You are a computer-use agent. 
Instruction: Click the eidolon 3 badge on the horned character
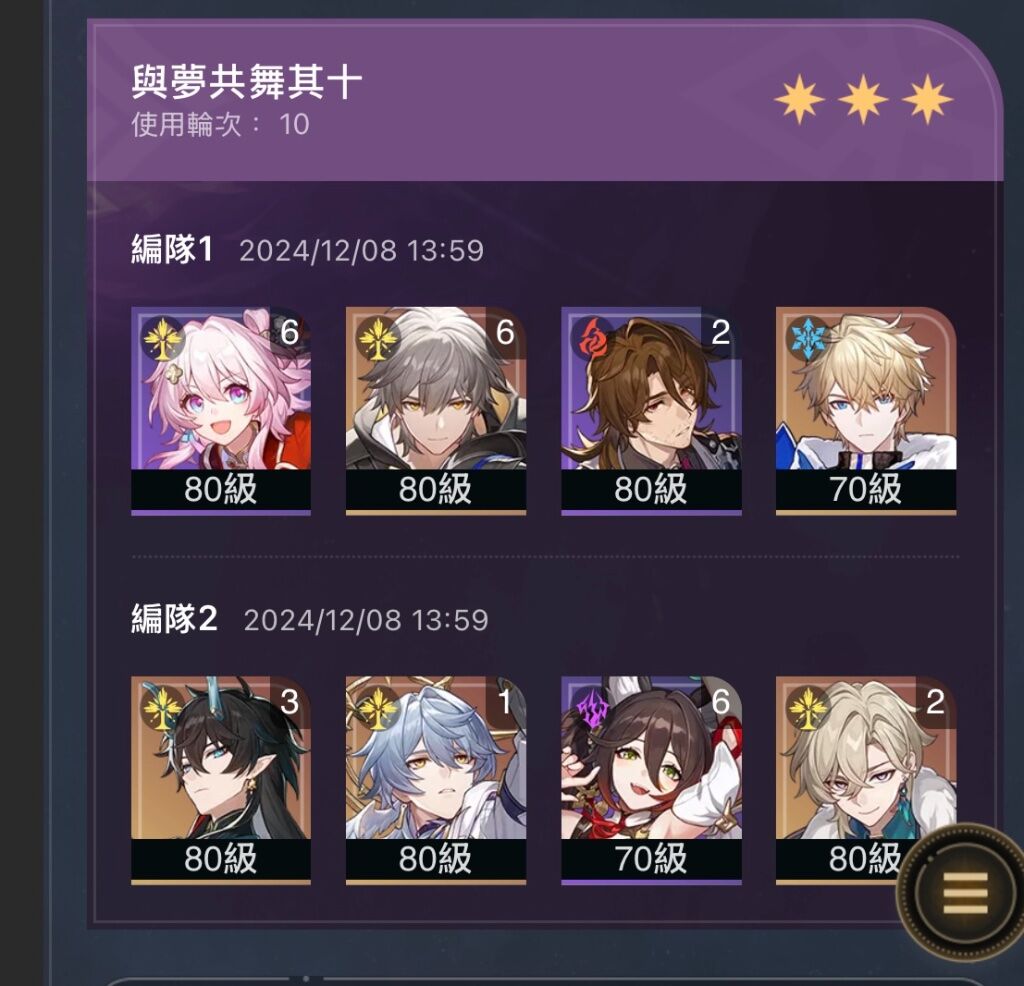pyautogui.click(x=290, y=702)
